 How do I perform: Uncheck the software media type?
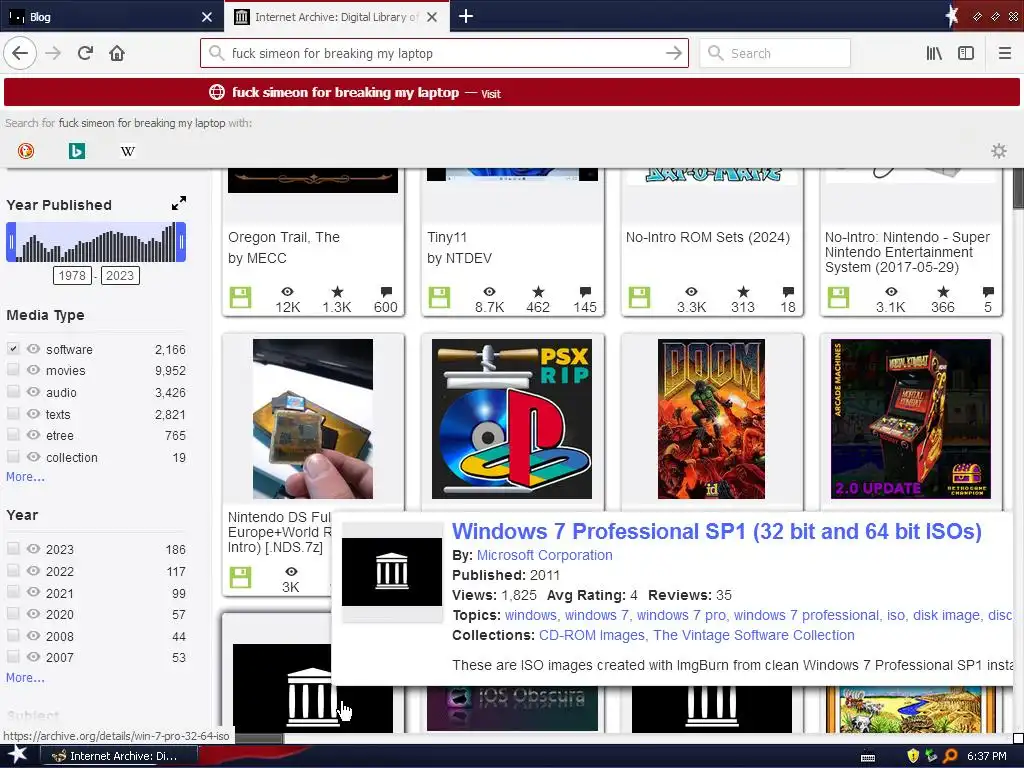point(13,349)
